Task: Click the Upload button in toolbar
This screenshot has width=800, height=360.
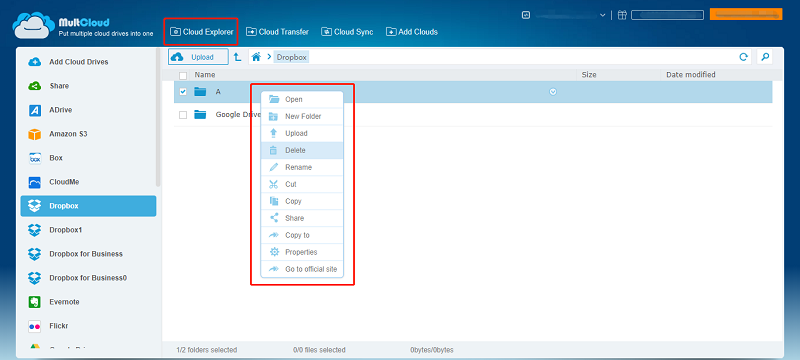Action: point(198,57)
